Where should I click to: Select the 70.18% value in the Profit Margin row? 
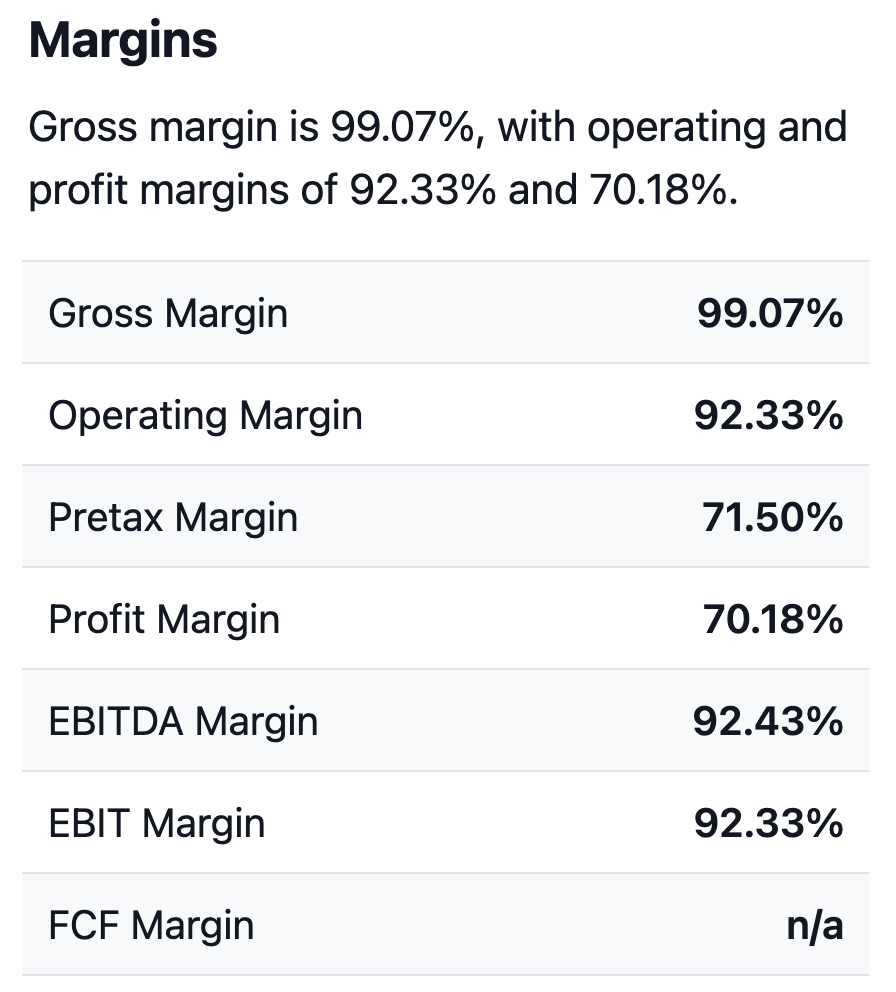(x=771, y=620)
